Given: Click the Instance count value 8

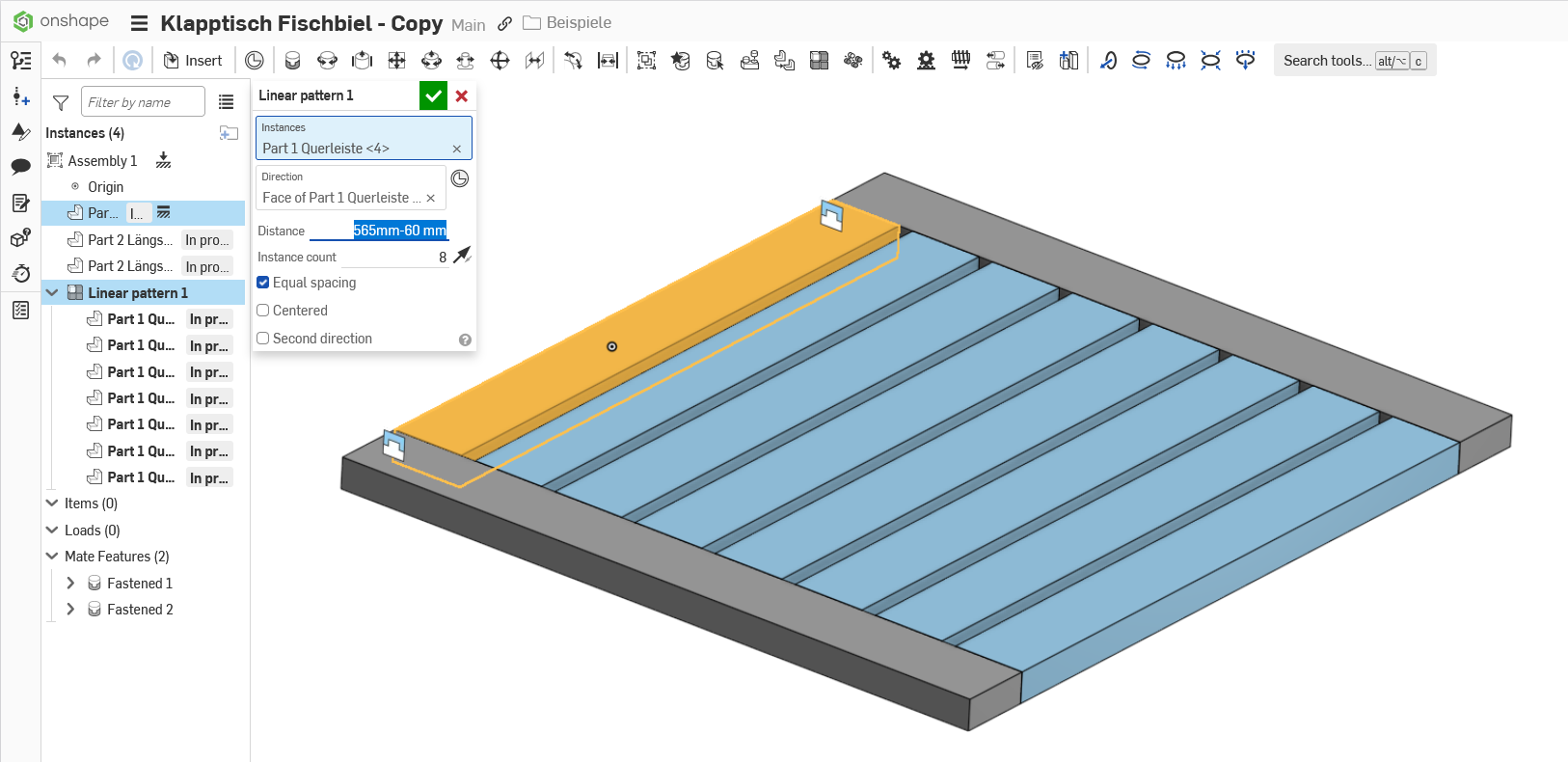Looking at the screenshot, I should point(443,257).
